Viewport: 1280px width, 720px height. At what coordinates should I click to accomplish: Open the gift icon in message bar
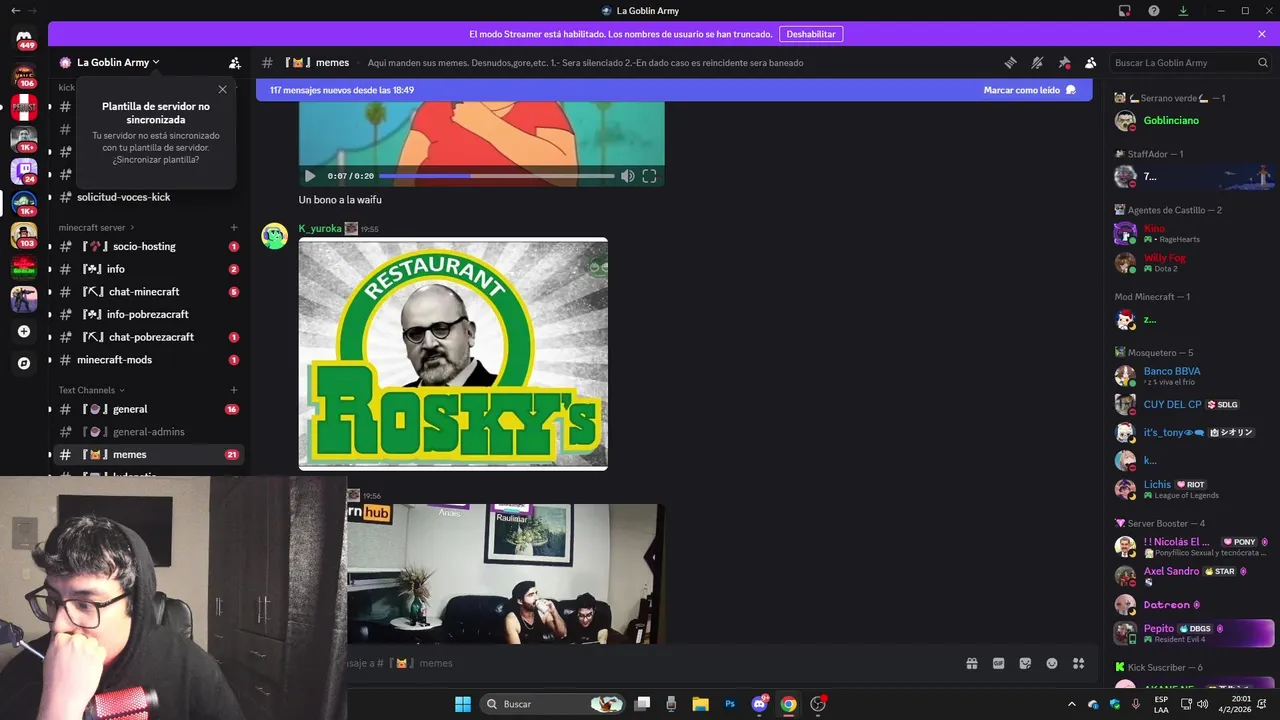(x=971, y=663)
